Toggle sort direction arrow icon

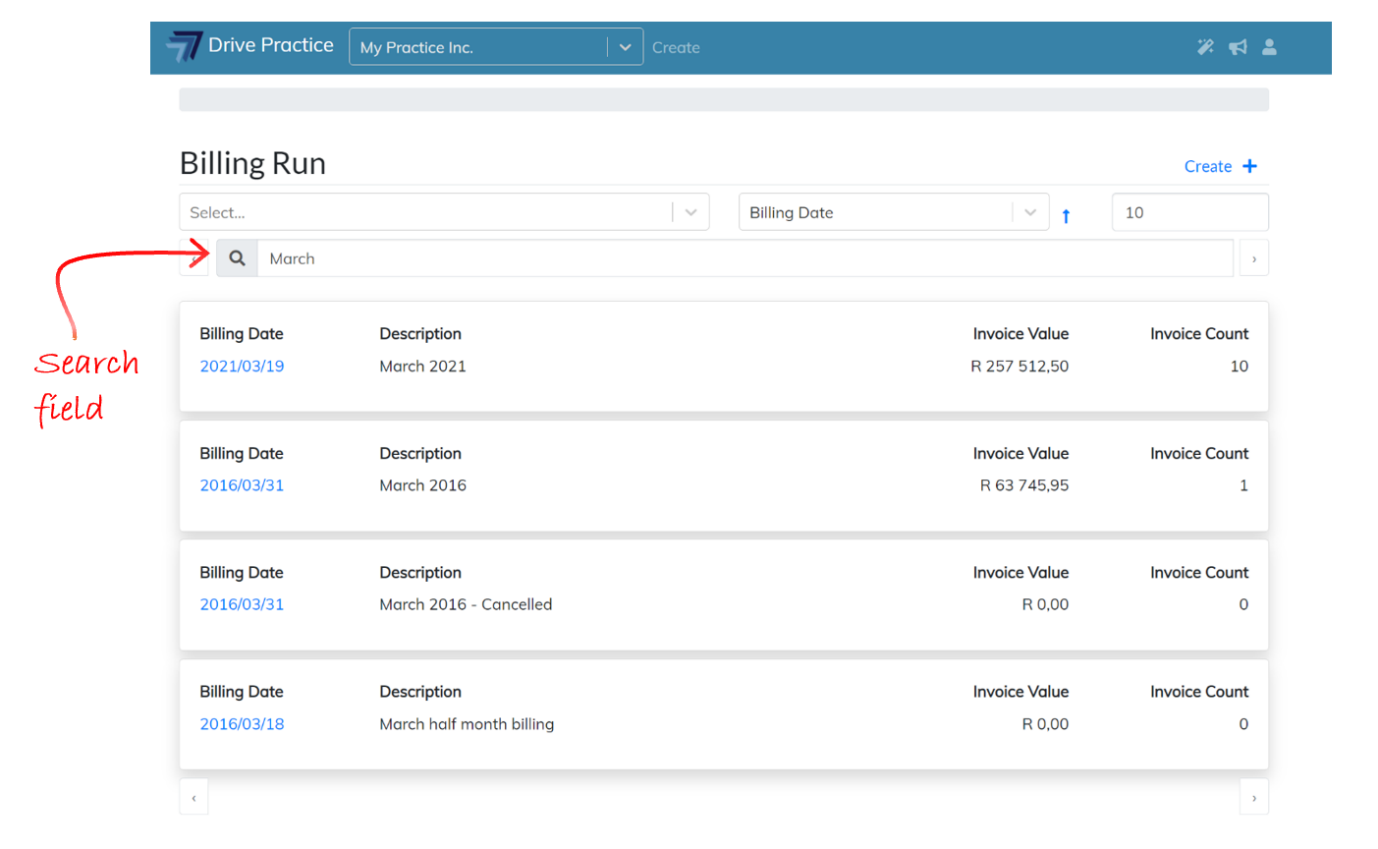pyautogui.click(x=1065, y=215)
